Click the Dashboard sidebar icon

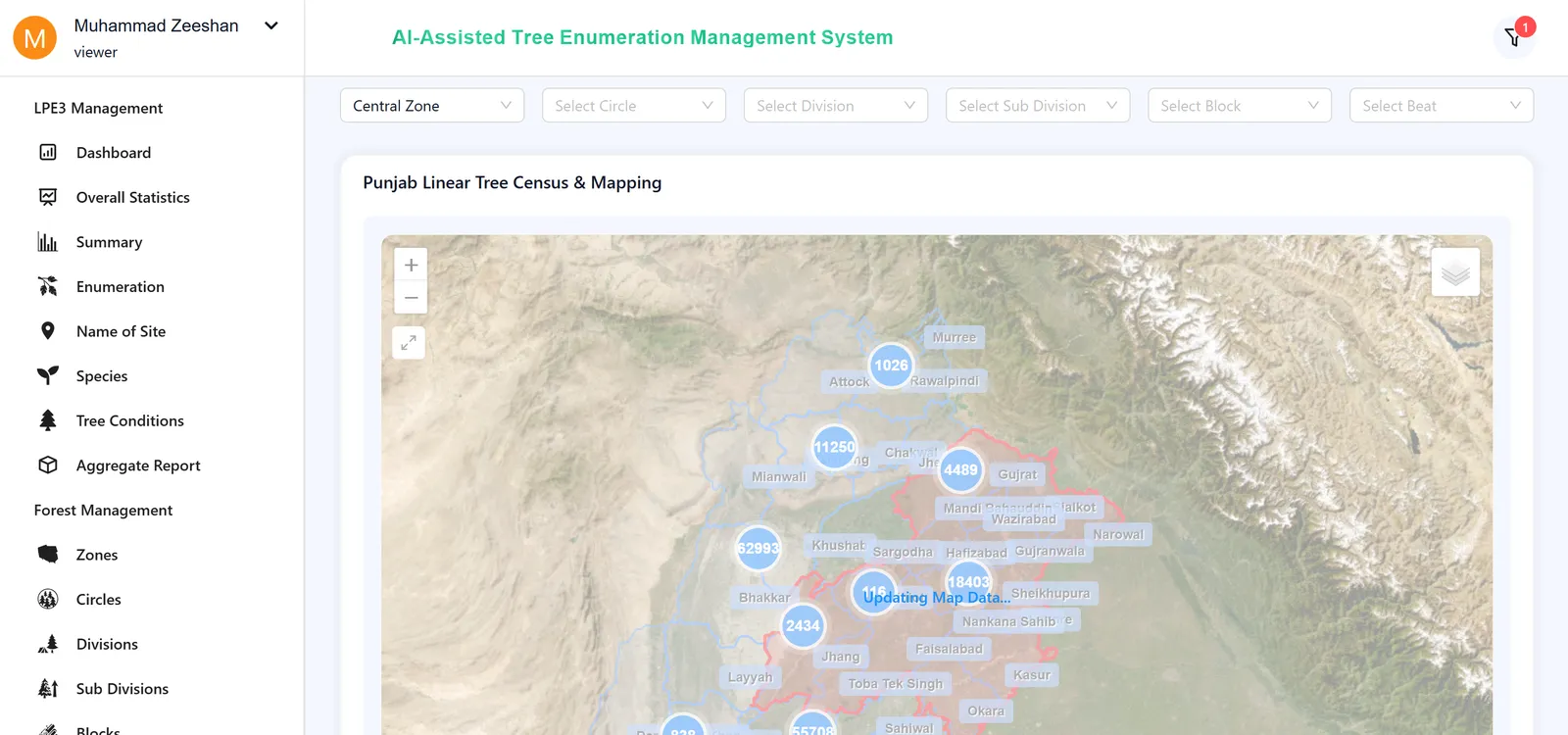point(48,152)
